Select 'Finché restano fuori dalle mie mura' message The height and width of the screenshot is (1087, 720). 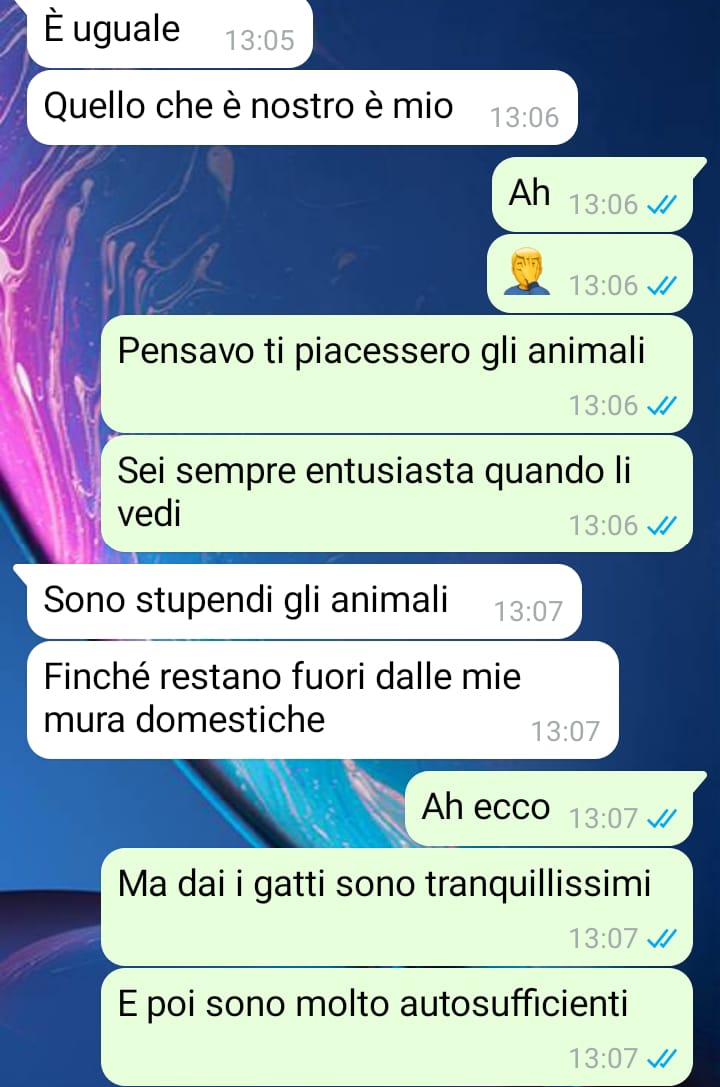322,700
